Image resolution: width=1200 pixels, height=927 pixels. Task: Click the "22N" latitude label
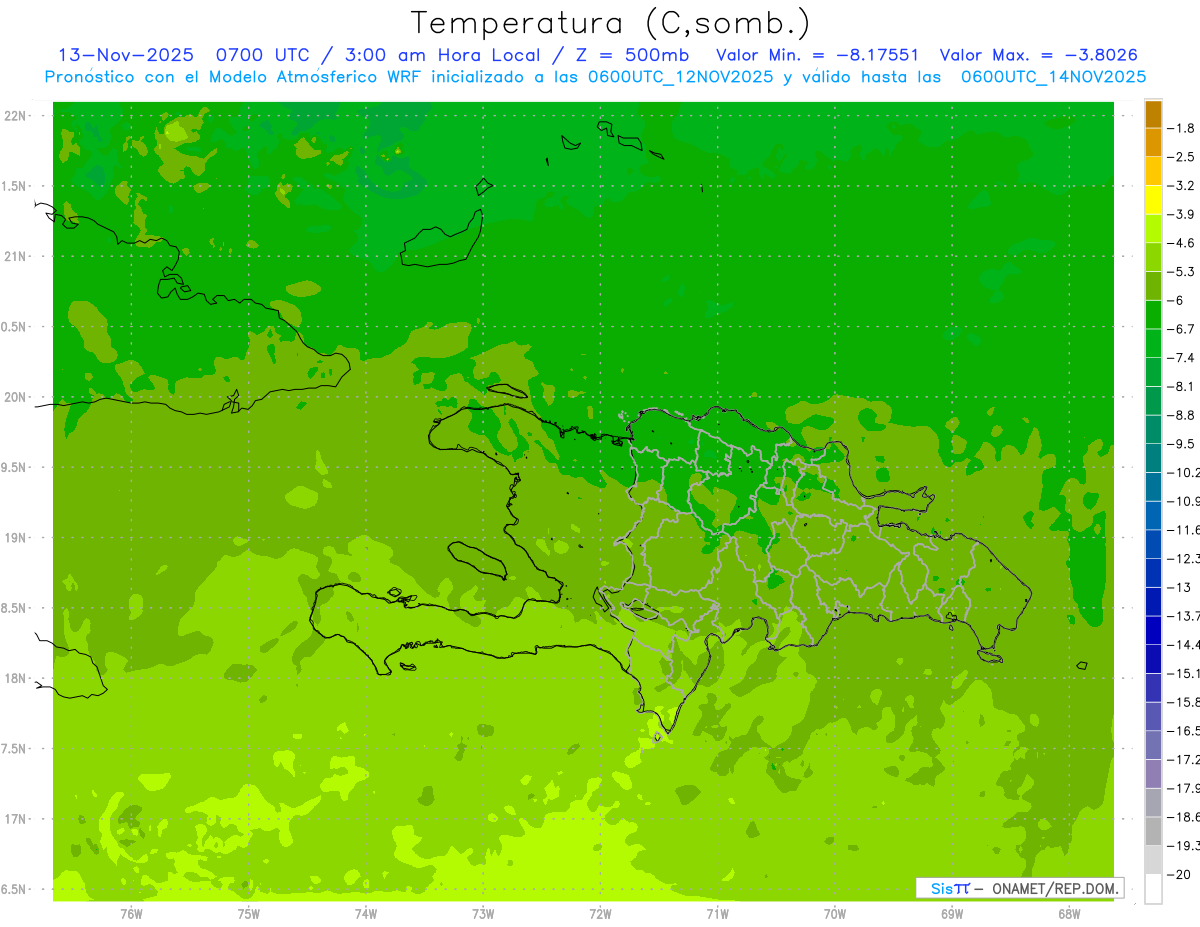point(17,116)
